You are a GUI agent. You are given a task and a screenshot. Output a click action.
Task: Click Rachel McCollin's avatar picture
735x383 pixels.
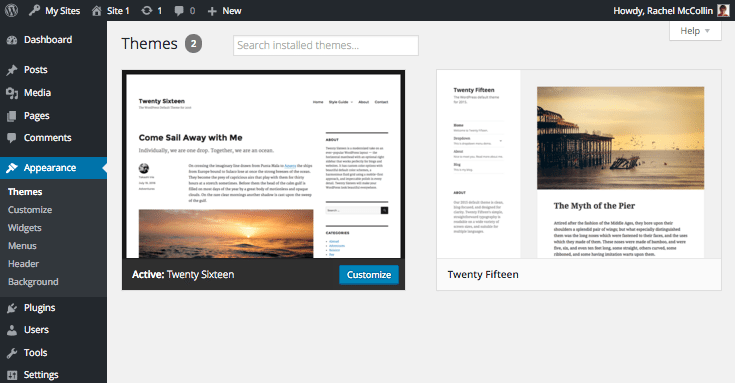pos(723,10)
